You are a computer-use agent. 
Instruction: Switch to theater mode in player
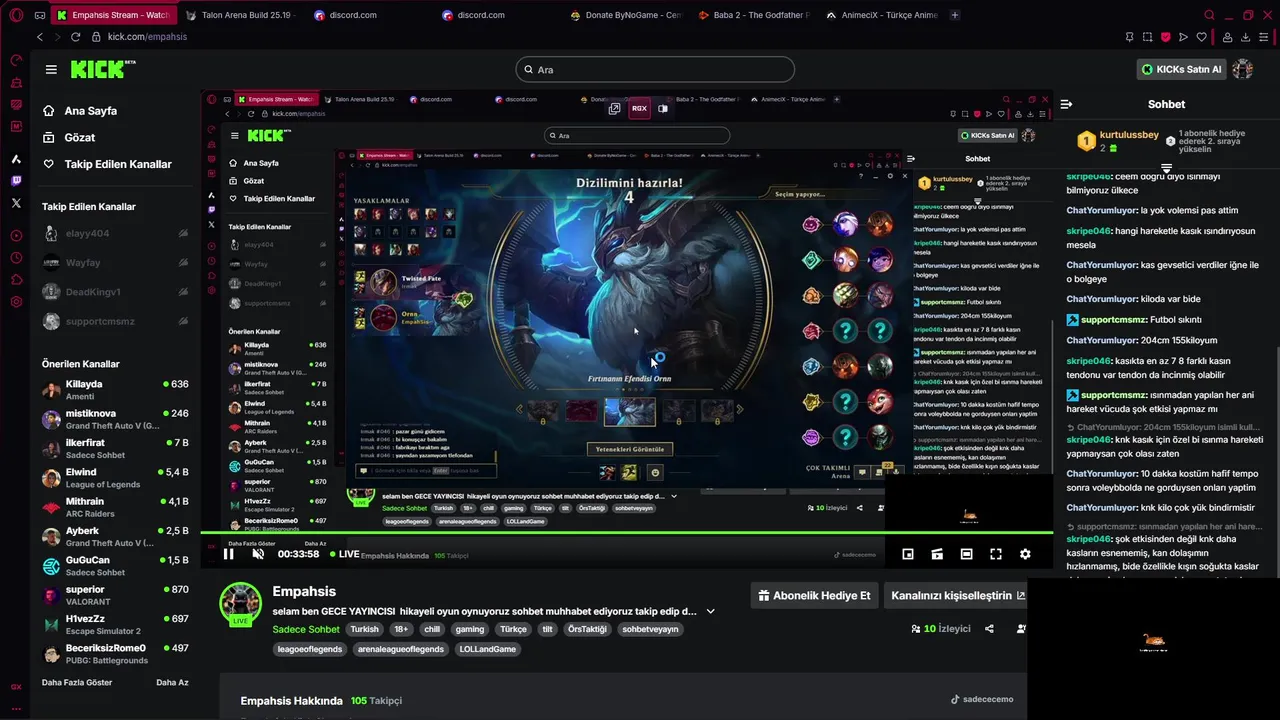[x=966, y=554]
